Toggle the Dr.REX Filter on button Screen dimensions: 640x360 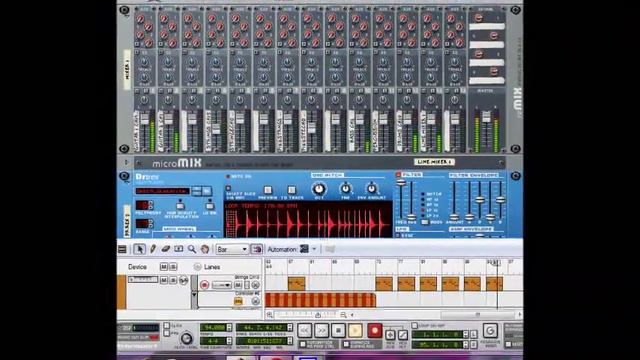click(x=398, y=175)
